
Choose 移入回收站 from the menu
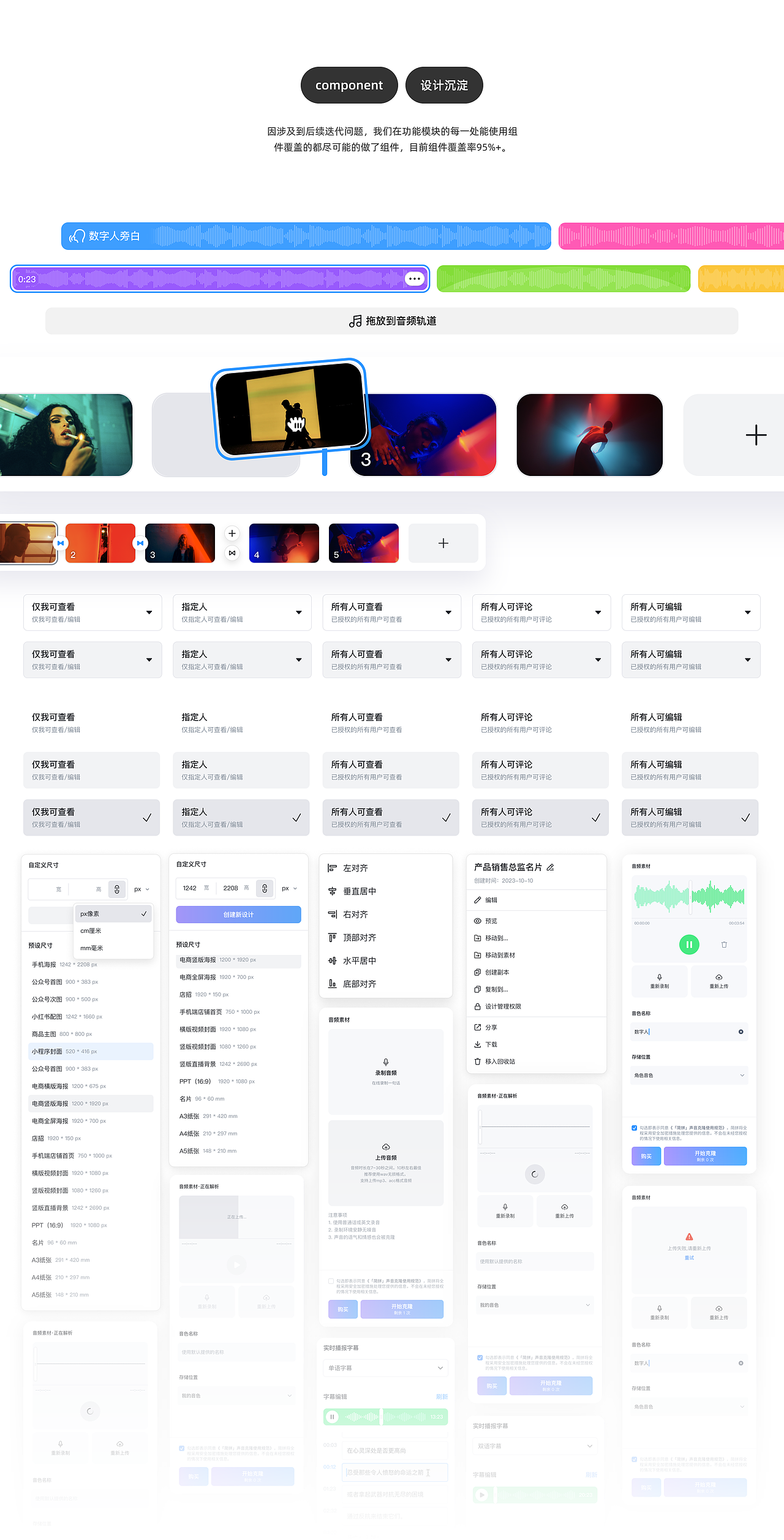(537, 1062)
